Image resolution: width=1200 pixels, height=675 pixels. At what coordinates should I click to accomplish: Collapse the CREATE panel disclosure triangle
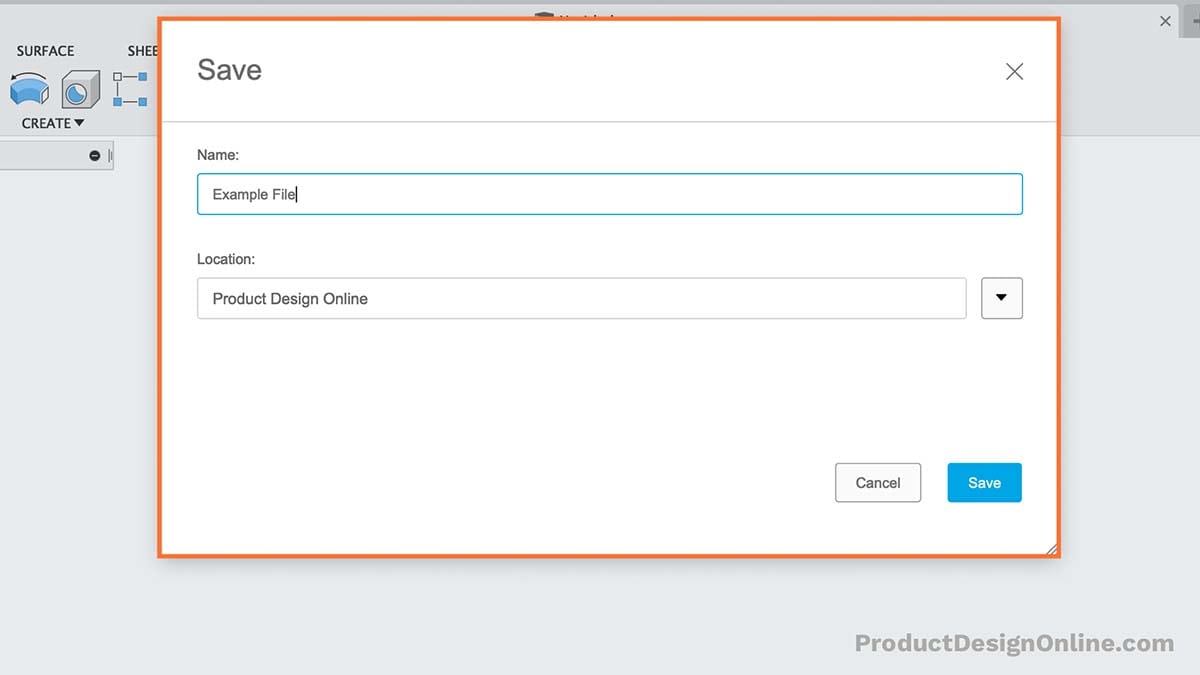click(79, 122)
